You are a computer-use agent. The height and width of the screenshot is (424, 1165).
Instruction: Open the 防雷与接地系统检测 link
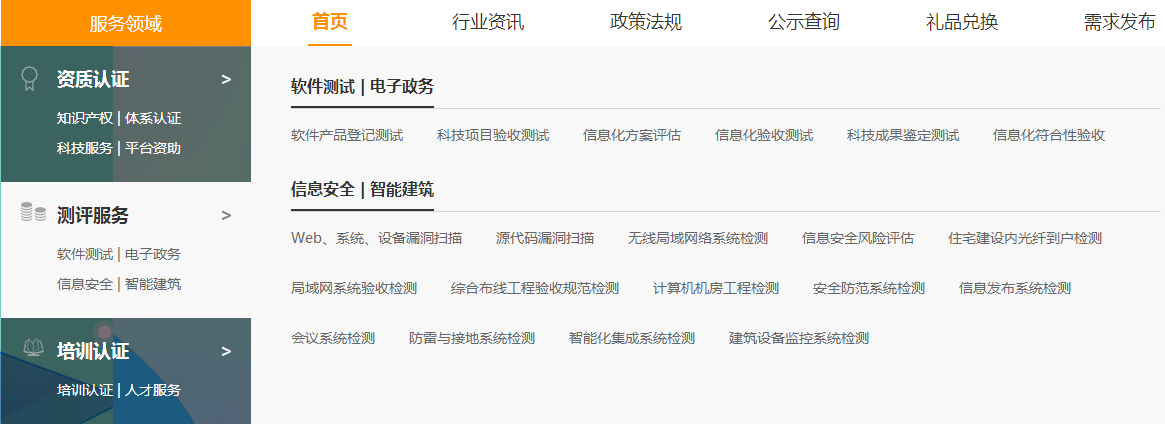[x=472, y=338]
